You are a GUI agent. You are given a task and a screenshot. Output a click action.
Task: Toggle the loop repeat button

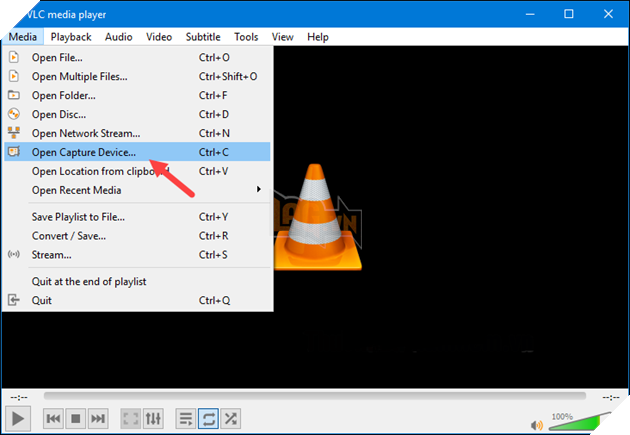[208, 419]
